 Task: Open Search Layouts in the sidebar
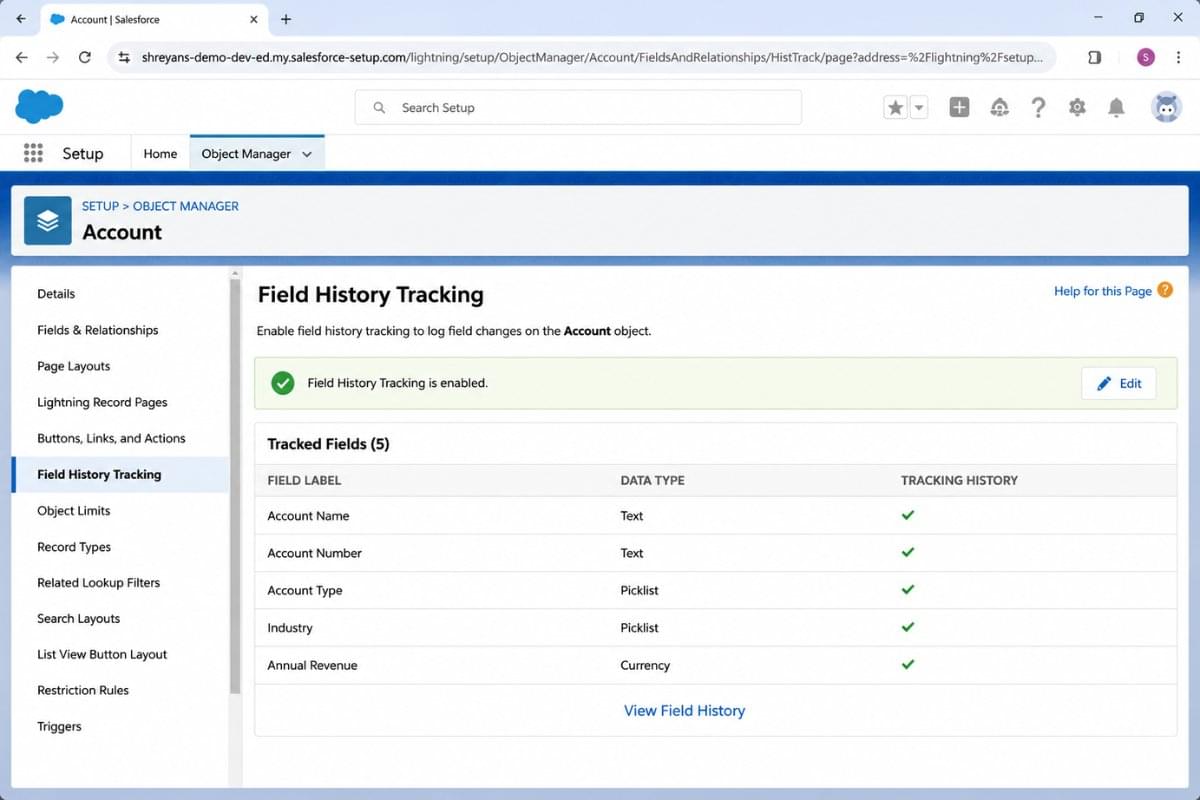(78, 618)
